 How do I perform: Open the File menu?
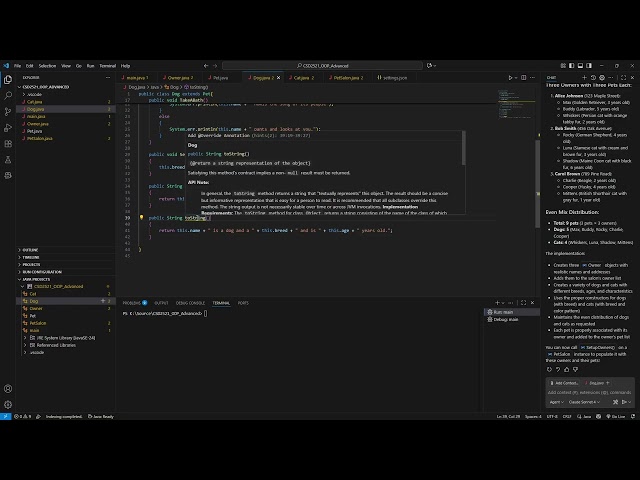point(18,66)
